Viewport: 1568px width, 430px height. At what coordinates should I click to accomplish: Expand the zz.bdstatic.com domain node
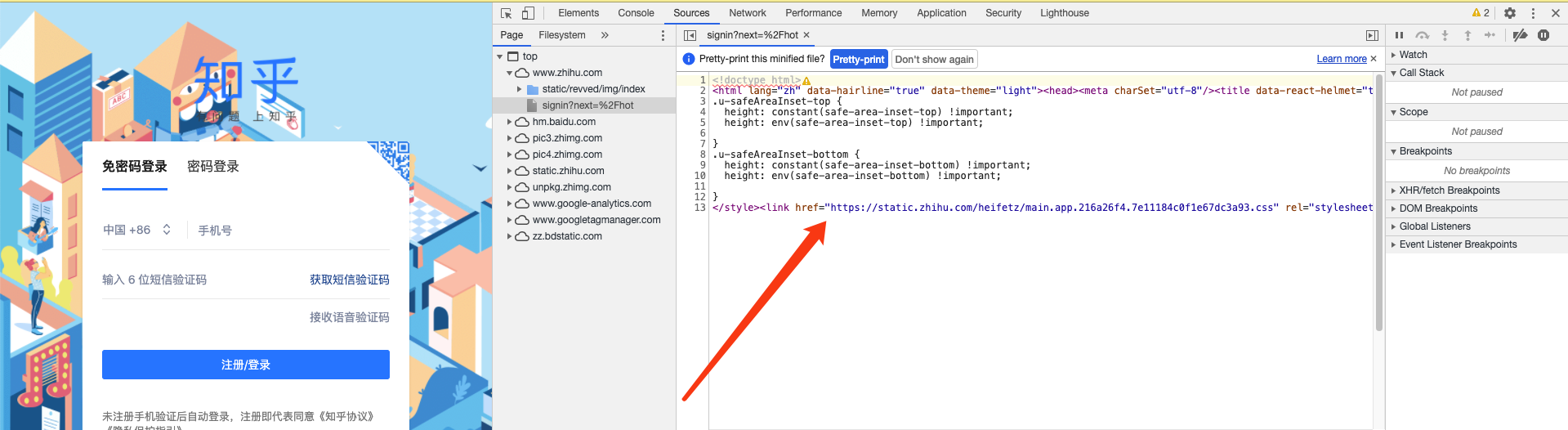click(x=509, y=236)
